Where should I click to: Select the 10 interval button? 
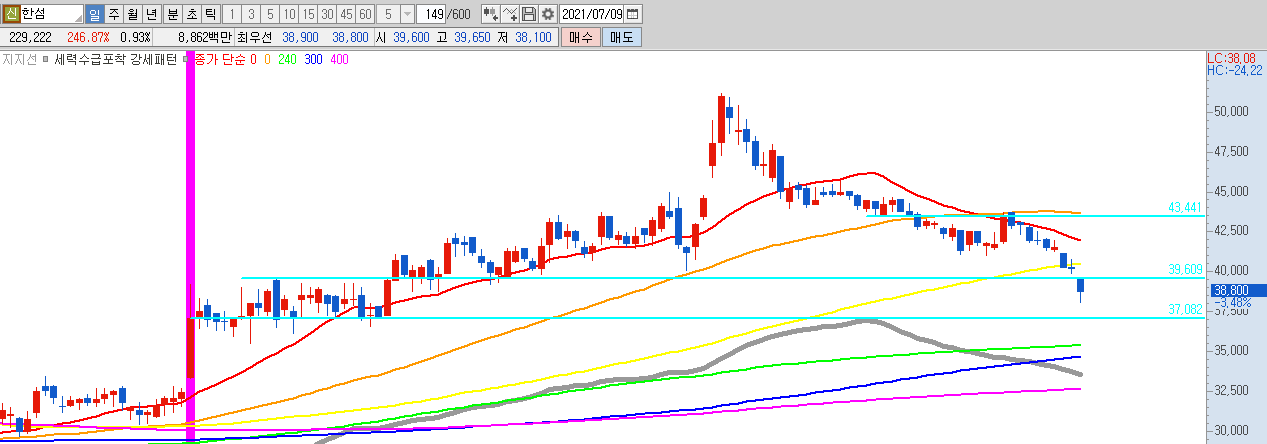click(x=288, y=15)
